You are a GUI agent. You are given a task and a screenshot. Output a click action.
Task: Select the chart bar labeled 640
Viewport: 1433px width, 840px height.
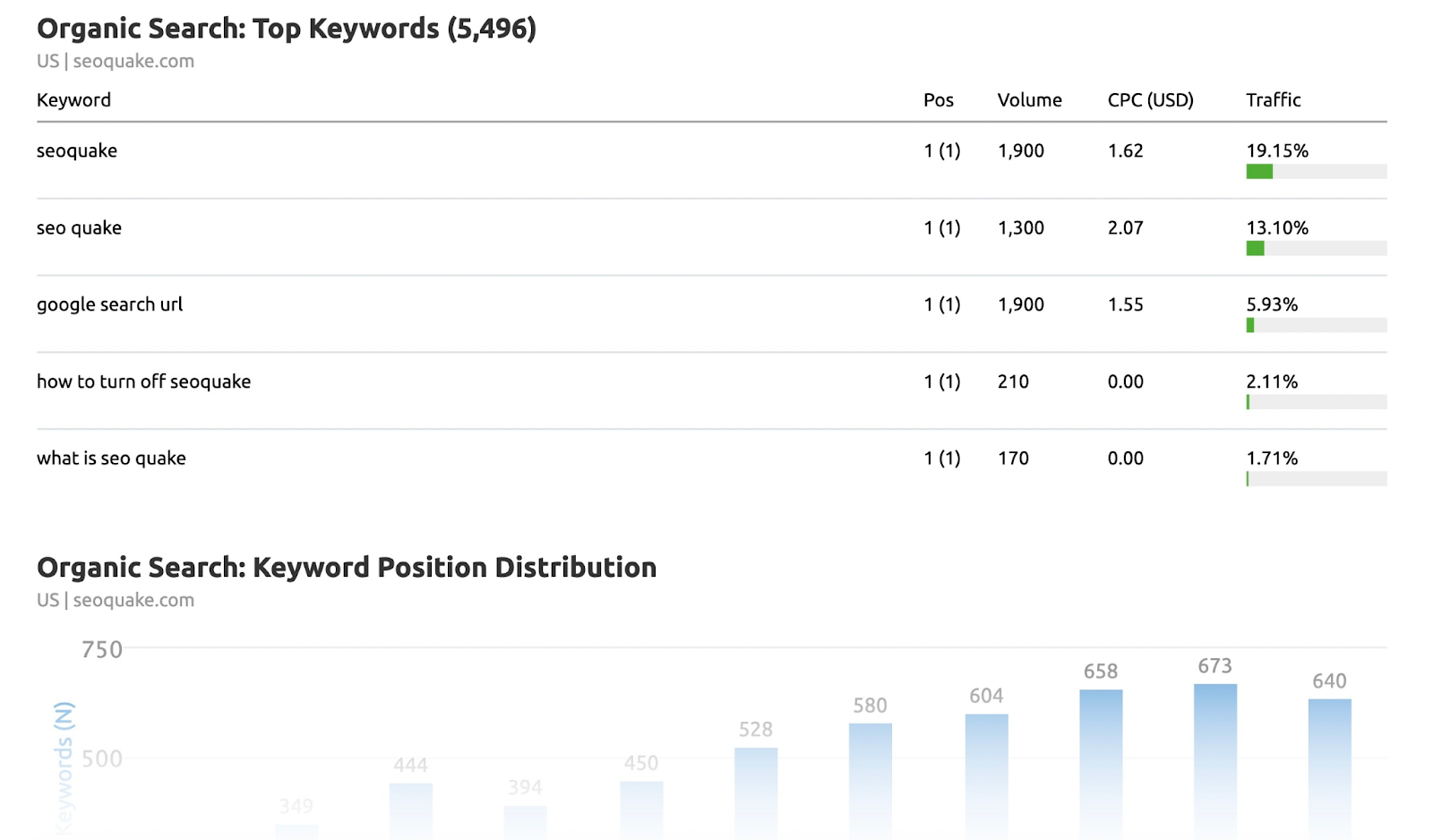(x=1328, y=770)
